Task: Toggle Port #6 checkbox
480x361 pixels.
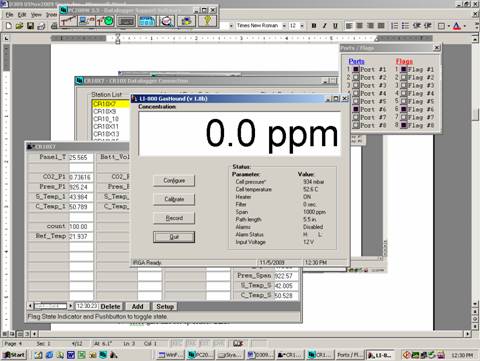Action: tap(356, 109)
